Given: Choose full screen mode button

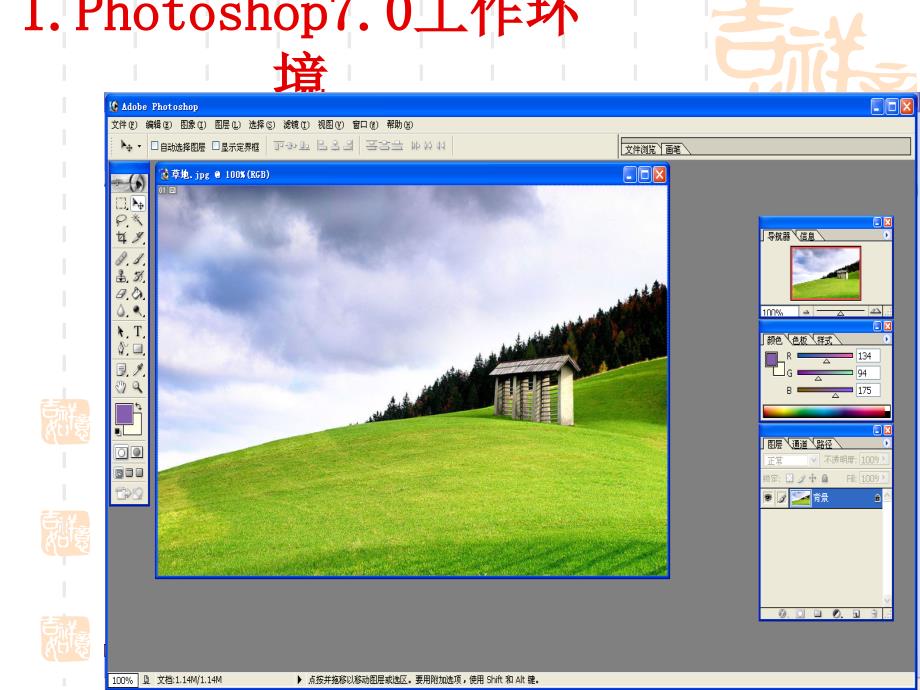Looking at the screenshot, I should [140, 473].
